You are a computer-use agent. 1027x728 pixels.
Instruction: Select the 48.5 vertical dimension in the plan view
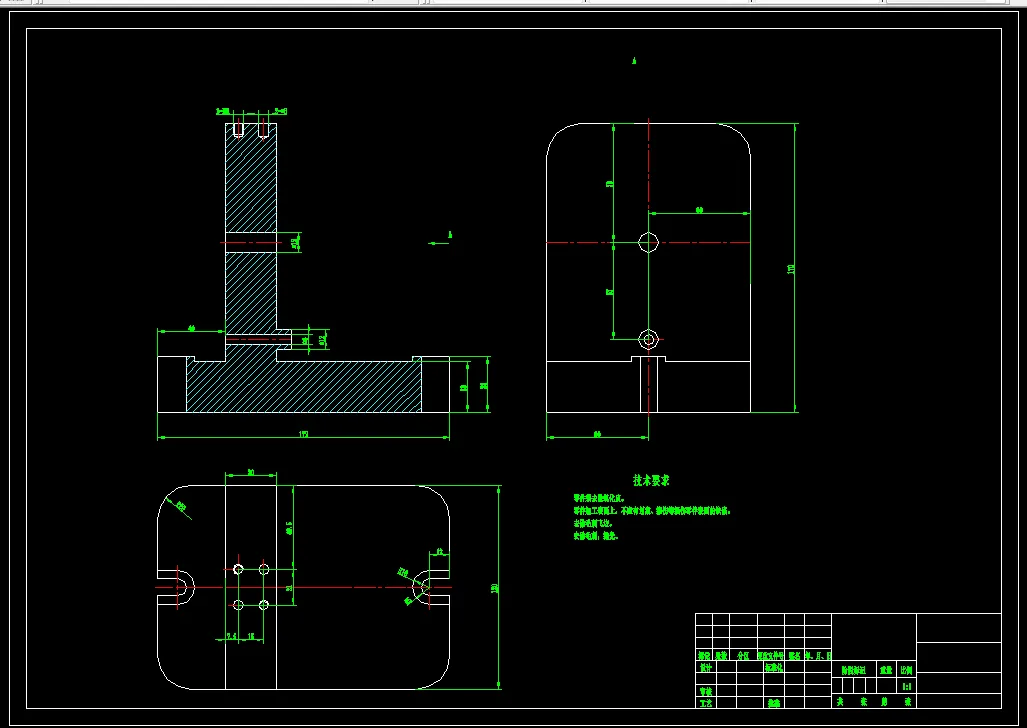[x=289, y=527]
